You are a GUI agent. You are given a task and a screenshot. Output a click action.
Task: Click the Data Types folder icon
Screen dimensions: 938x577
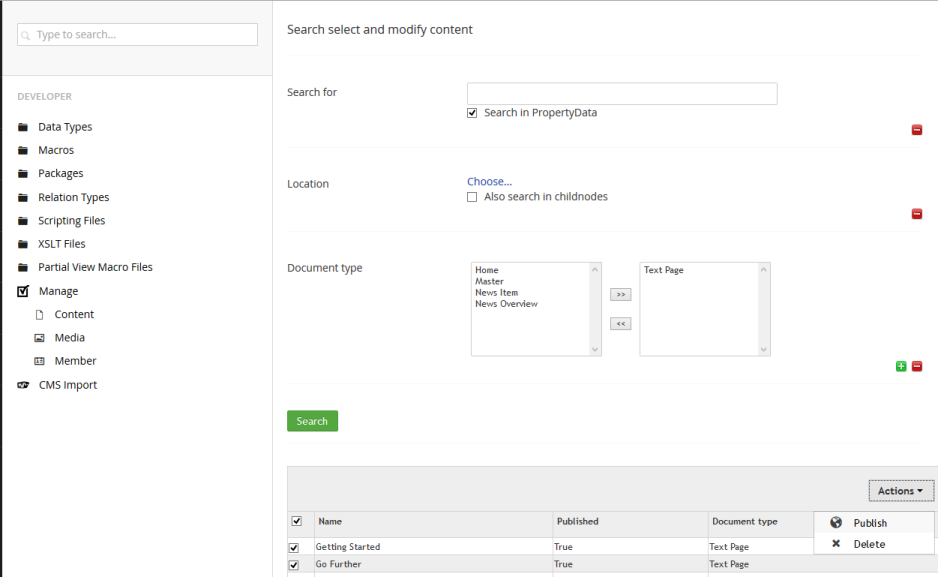pyautogui.click(x=23, y=127)
